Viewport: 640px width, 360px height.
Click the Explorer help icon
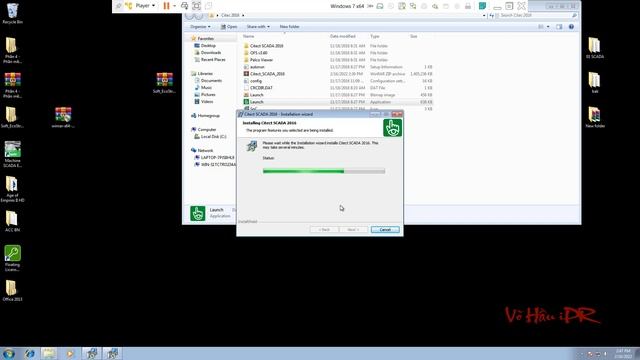(571, 27)
